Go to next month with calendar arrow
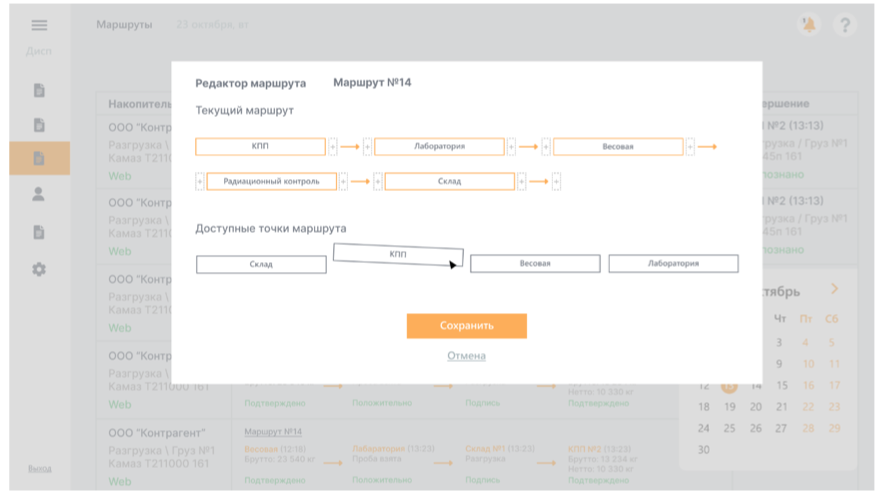This screenshot has width=883, height=501. tap(835, 289)
